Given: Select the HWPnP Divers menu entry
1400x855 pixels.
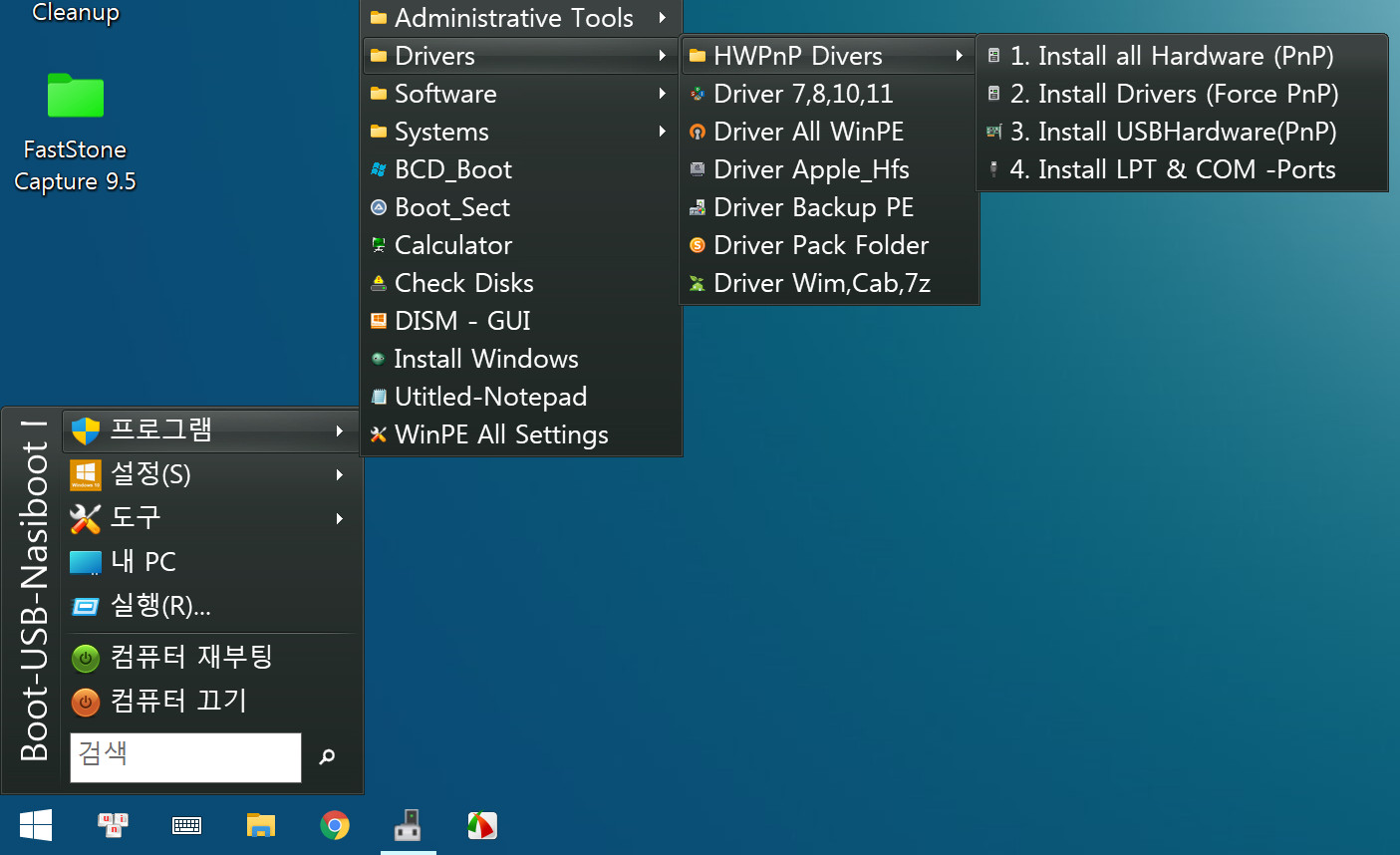Looking at the screenshot, I should tap(829, 56).
